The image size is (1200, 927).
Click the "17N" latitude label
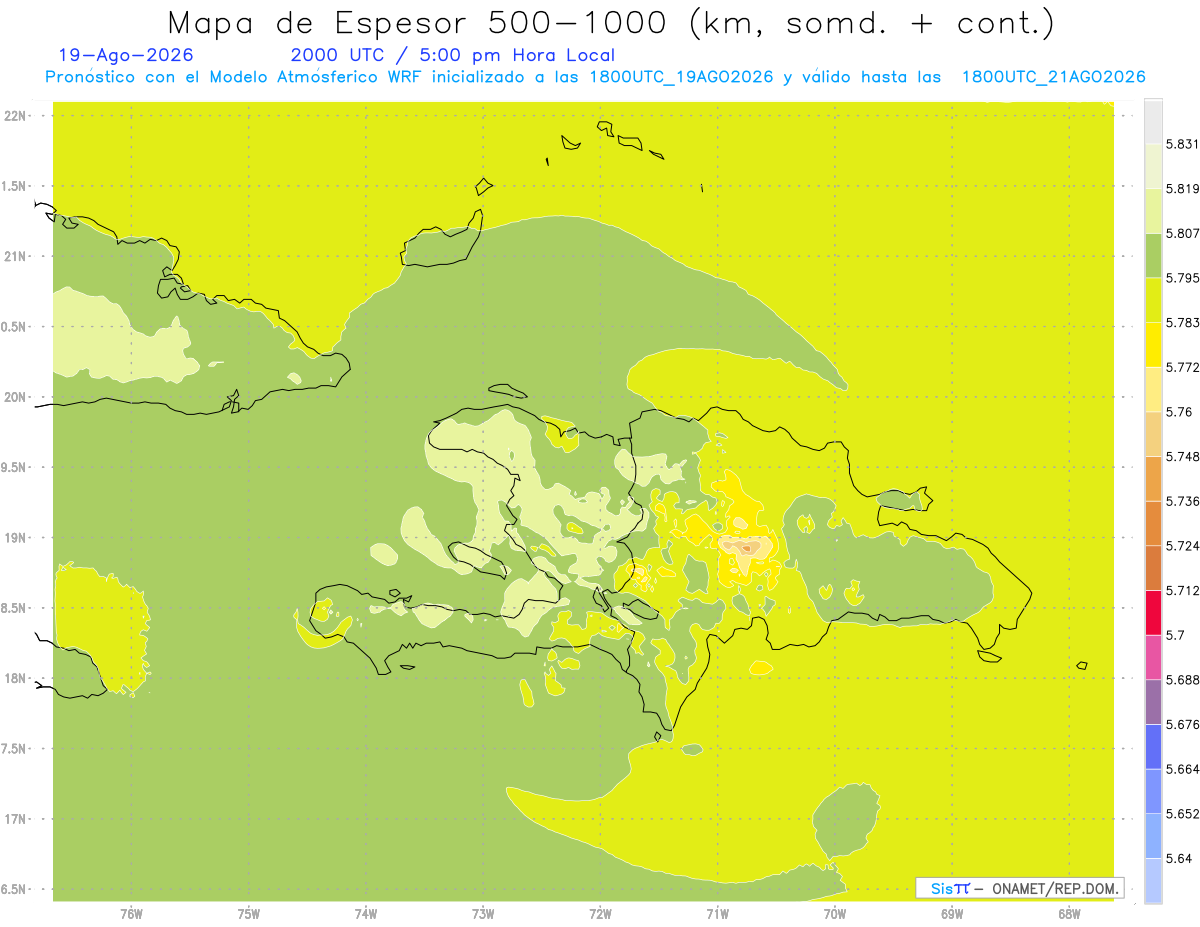tap(17, 819)
